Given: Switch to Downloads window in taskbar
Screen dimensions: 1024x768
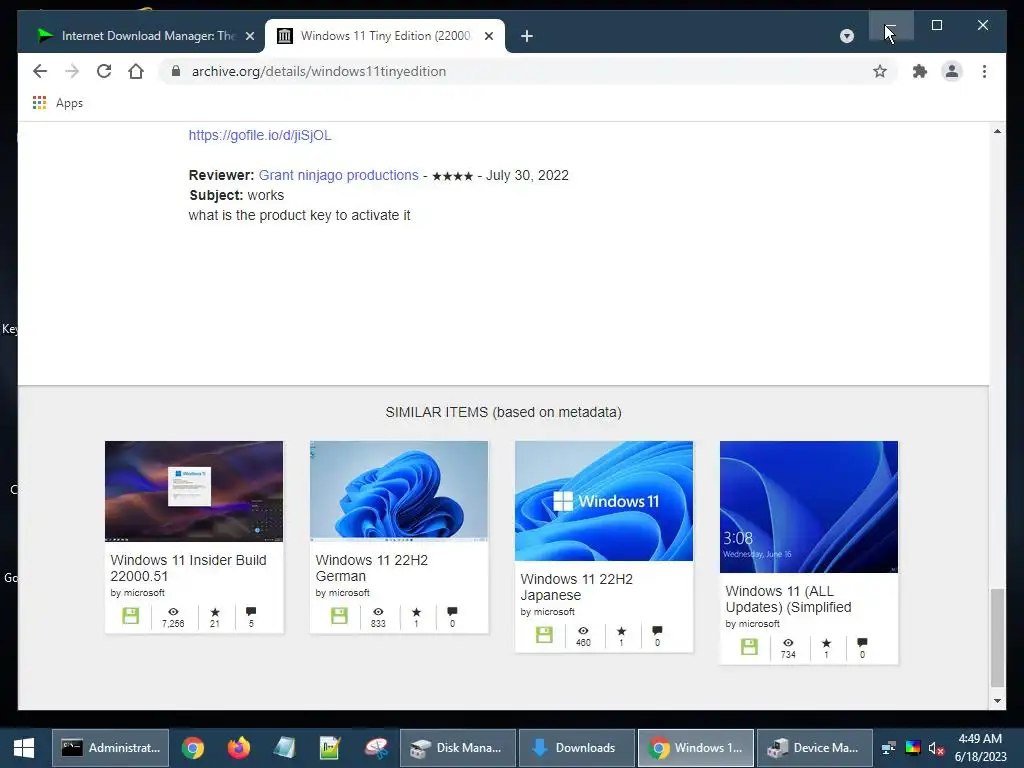Looking at the screenshot, I should (x=577, y=748).
